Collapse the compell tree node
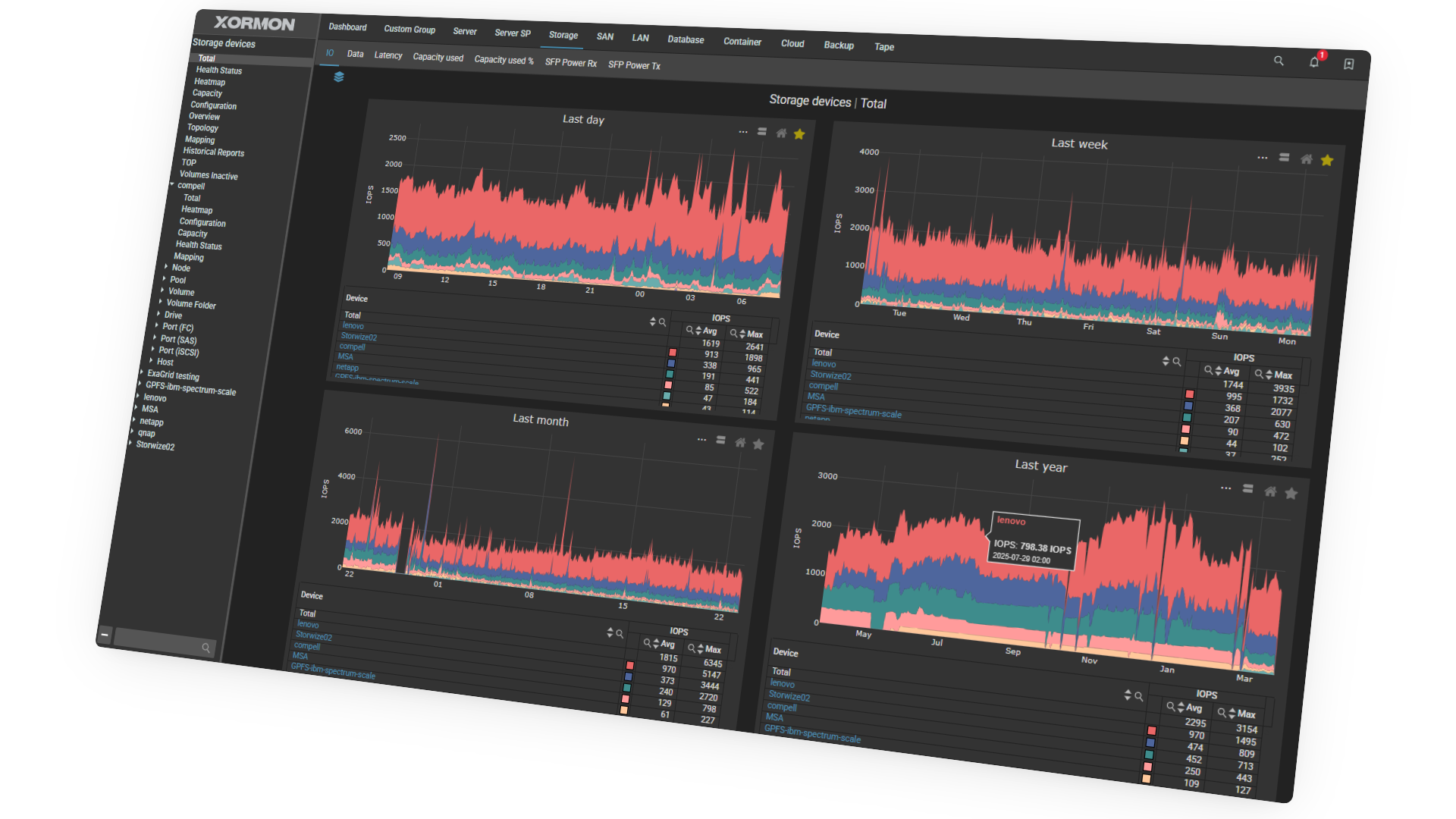1456x819 pixels. click(171, 184)
